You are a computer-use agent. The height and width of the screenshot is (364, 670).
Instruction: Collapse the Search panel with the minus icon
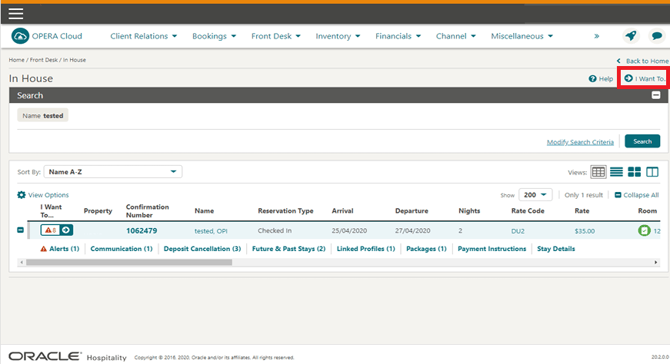656,95
